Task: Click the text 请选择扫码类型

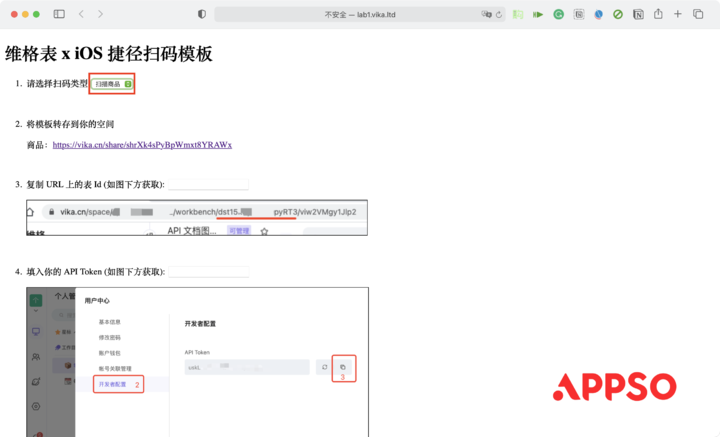Action: pos(57,84)
